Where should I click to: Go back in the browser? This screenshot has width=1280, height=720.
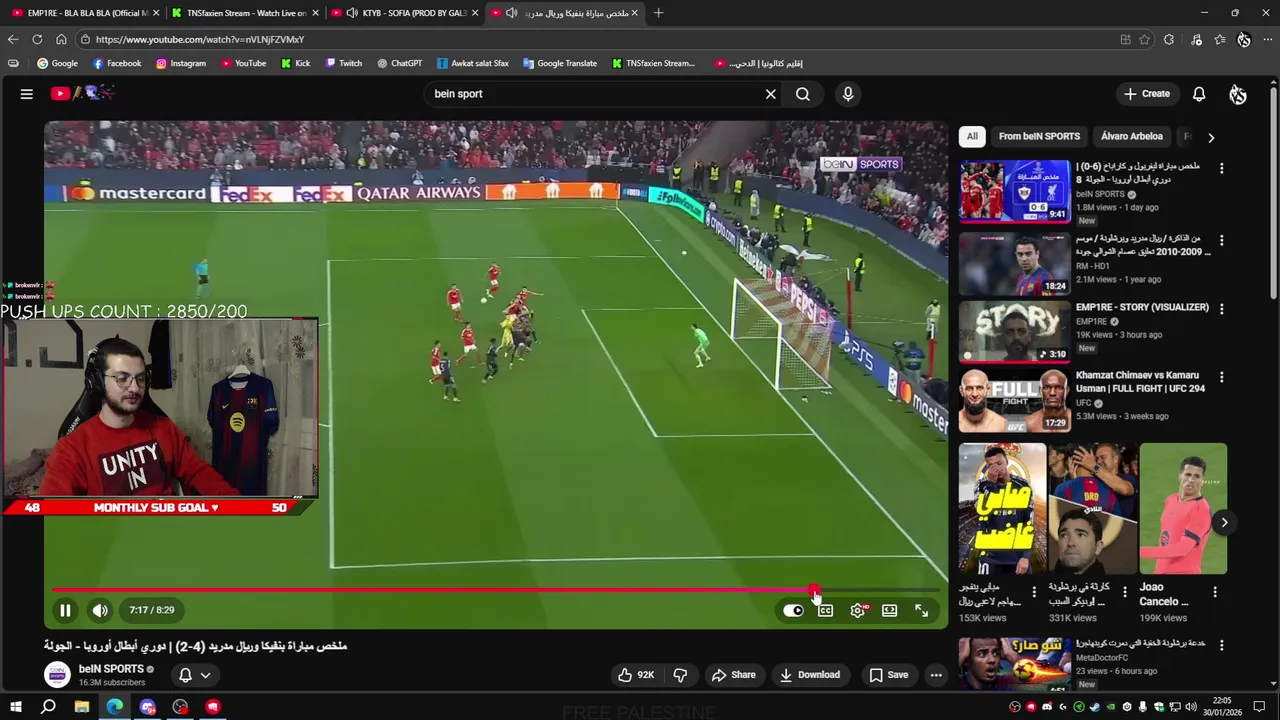tap(13, 39)
